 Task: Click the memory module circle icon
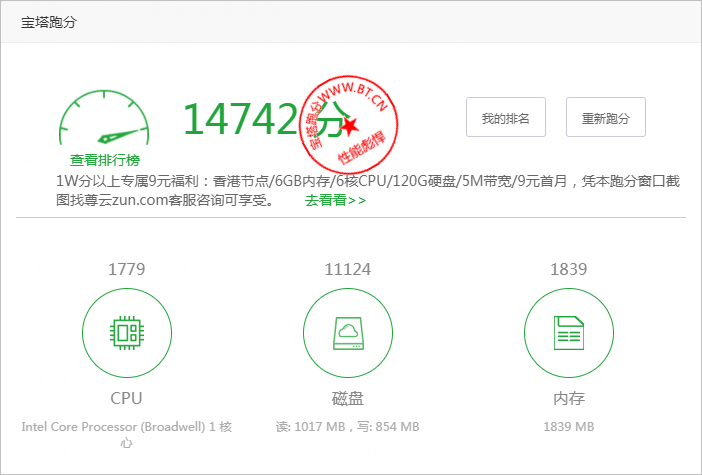pyautogui.click(x=568, y=331)
